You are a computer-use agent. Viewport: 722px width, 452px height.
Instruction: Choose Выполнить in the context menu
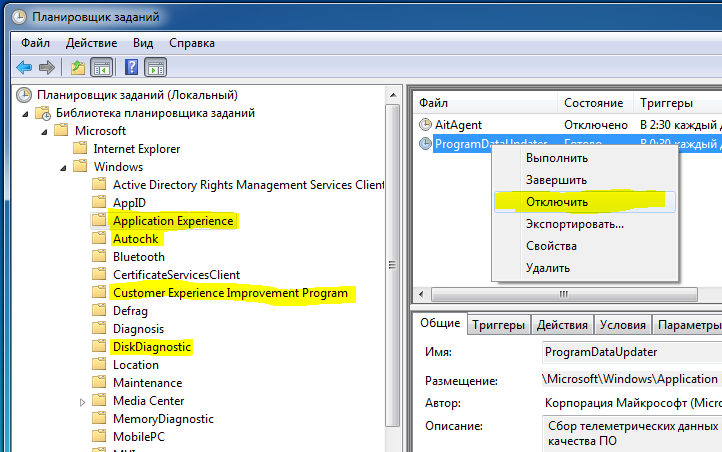pos(585,158)
